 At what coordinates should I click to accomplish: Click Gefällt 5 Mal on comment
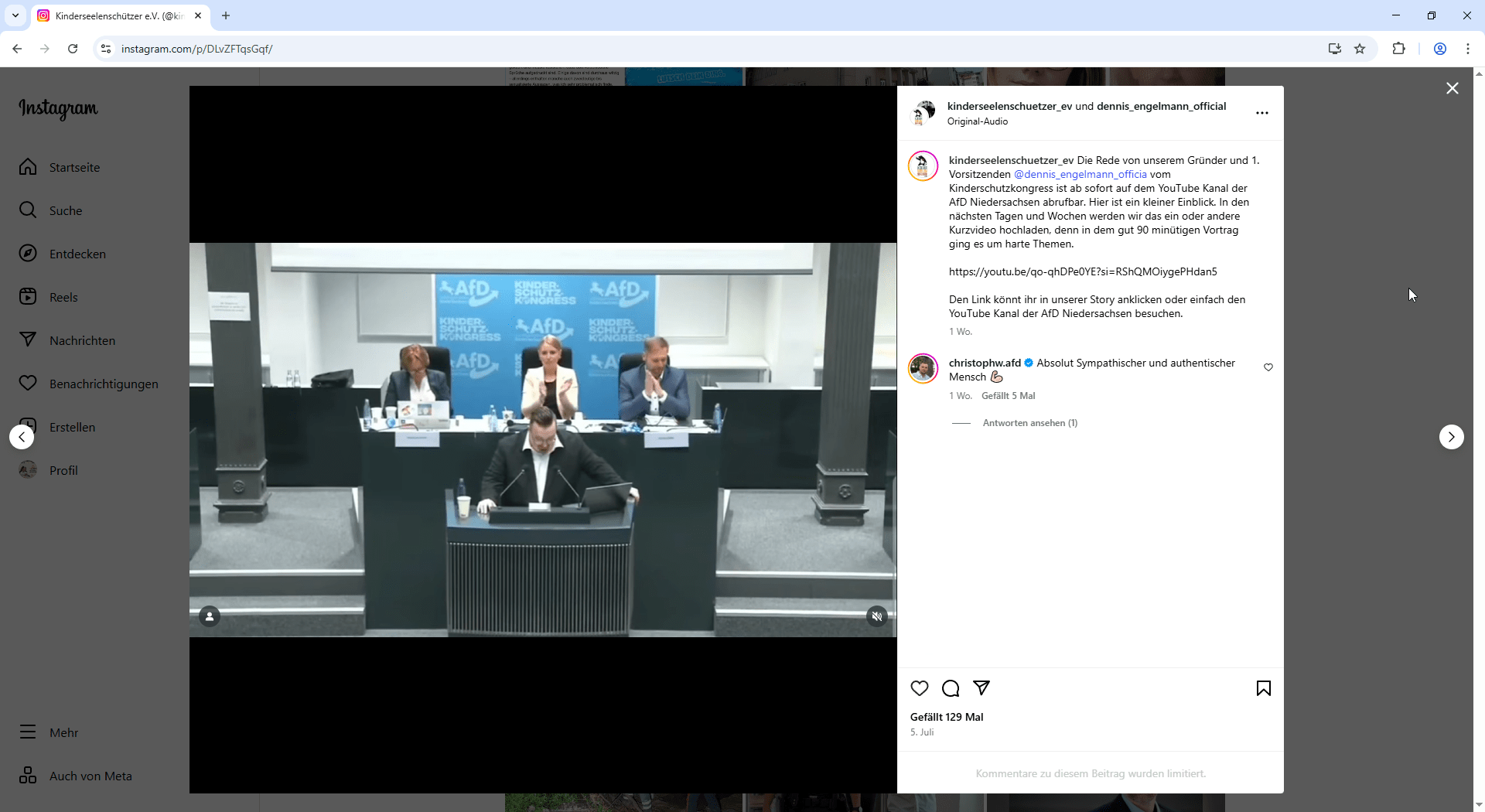point(1008,396)
